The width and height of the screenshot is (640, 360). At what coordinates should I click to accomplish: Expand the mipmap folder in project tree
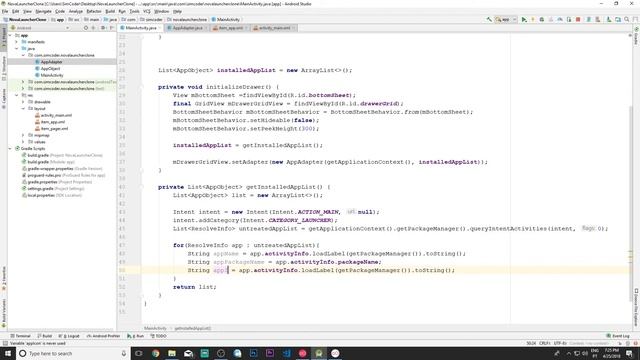point(23,135)
